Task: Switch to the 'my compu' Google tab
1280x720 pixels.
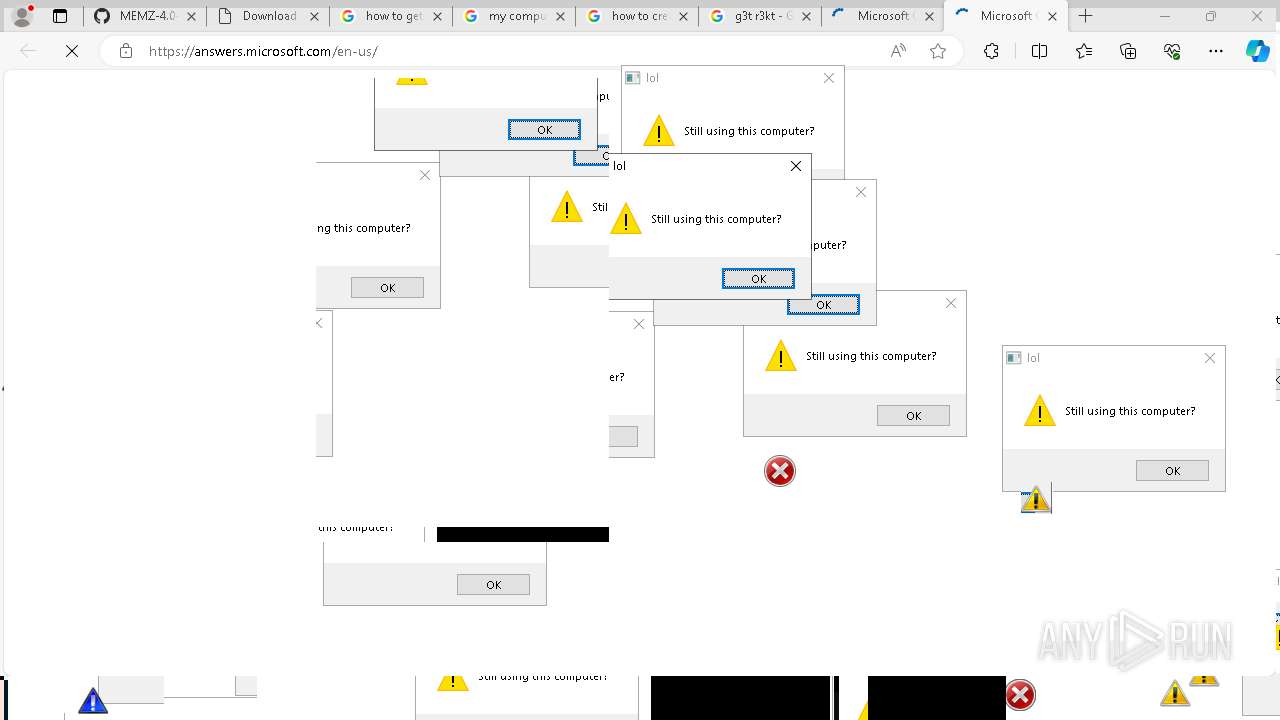Action: tap(513, 16)
